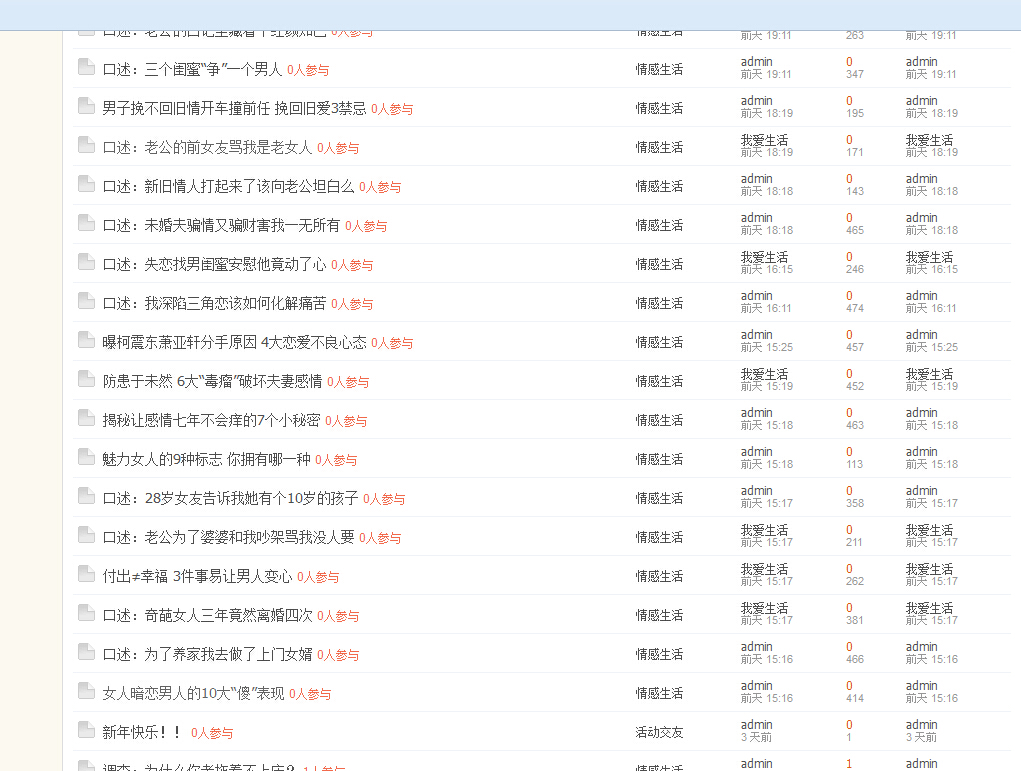Click folder icon next to "防患于未然" post
Image resolution: width=1021 pixels, height=771 pixels.
(85, 380)
